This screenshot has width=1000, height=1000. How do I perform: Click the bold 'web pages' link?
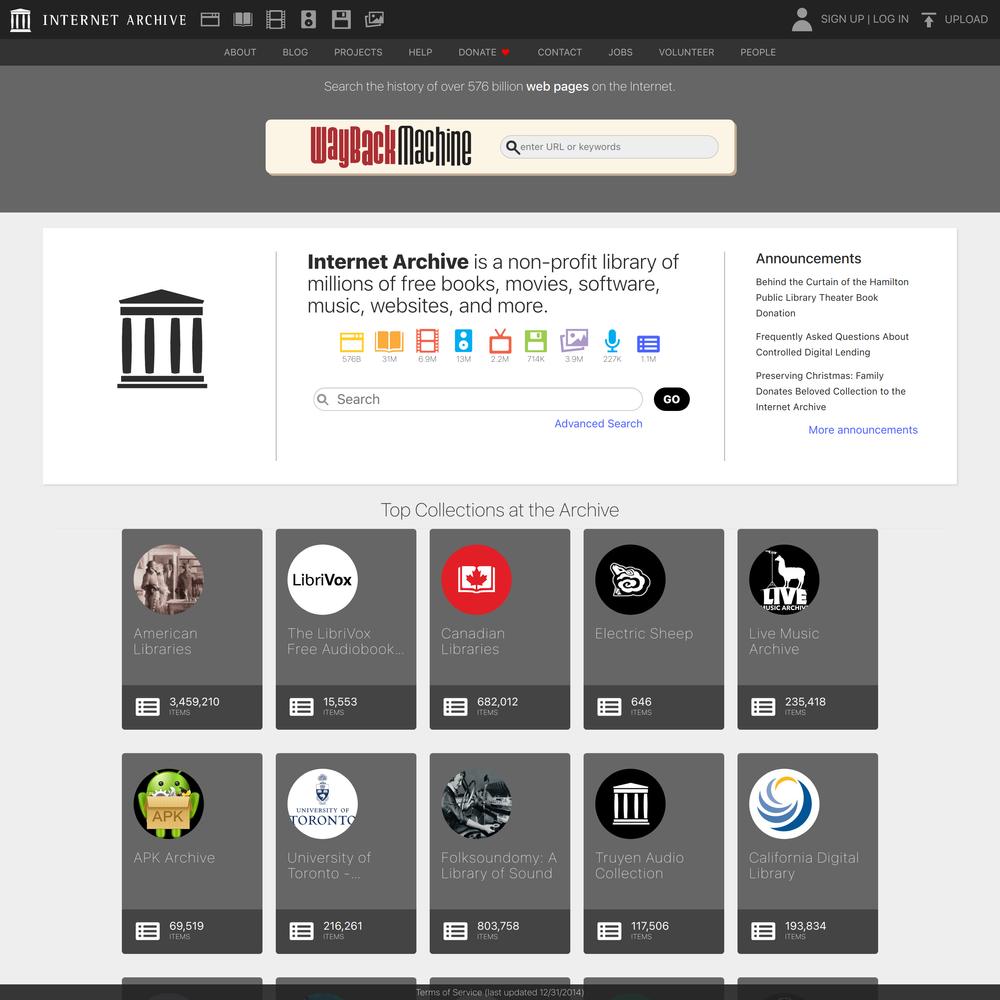(557, 86)
